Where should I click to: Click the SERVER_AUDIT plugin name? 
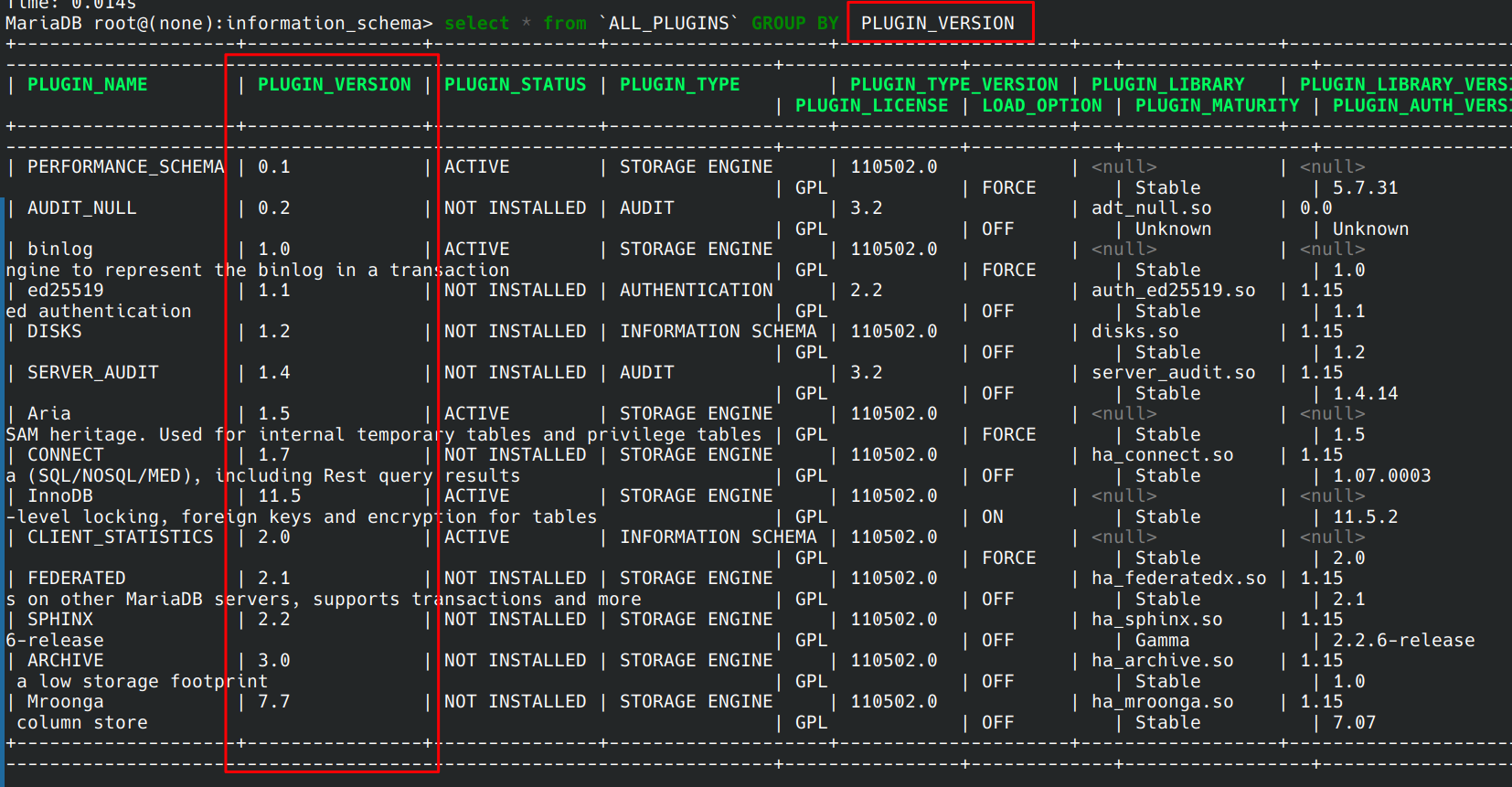click(x=93, y=373)
